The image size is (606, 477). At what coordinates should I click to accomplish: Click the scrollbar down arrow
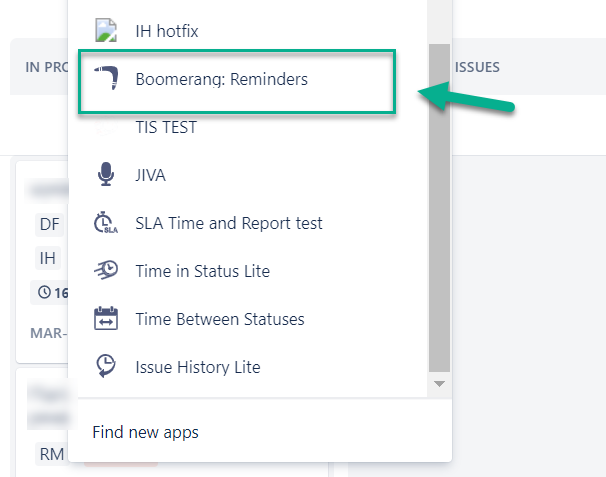tap(438, 383)
